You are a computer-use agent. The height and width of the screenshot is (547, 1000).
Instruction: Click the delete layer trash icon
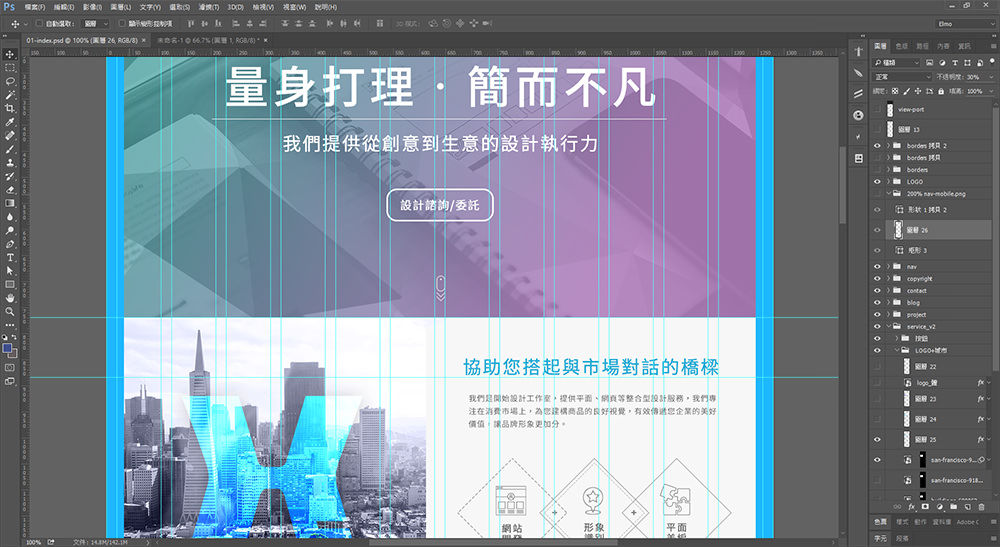click(982, 507)
